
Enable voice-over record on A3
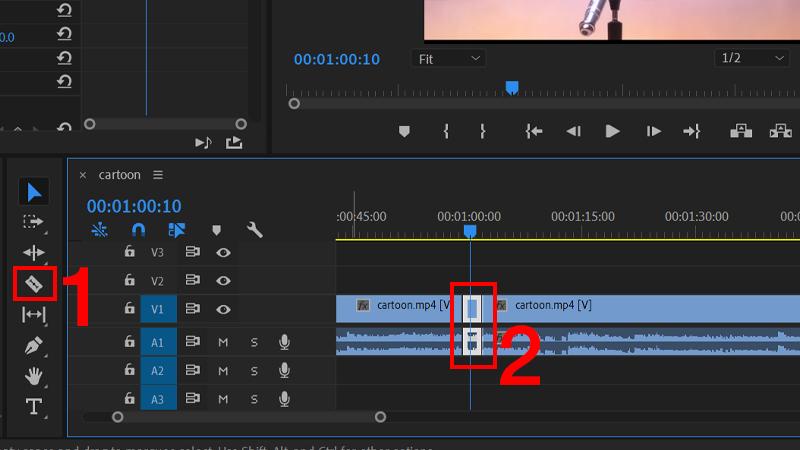[x=285, y=399]
